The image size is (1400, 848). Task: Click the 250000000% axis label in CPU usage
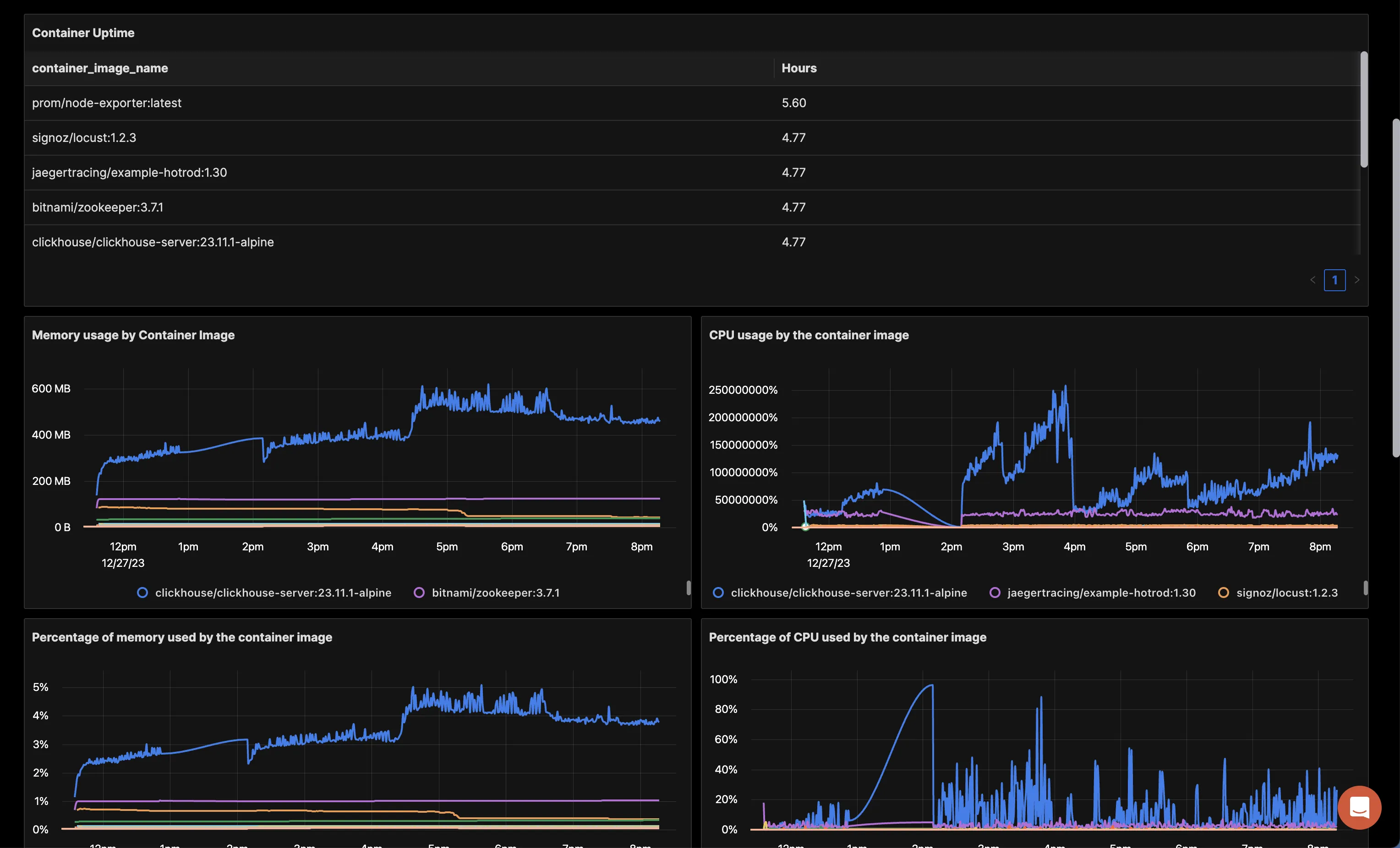[x=743, y=390]
